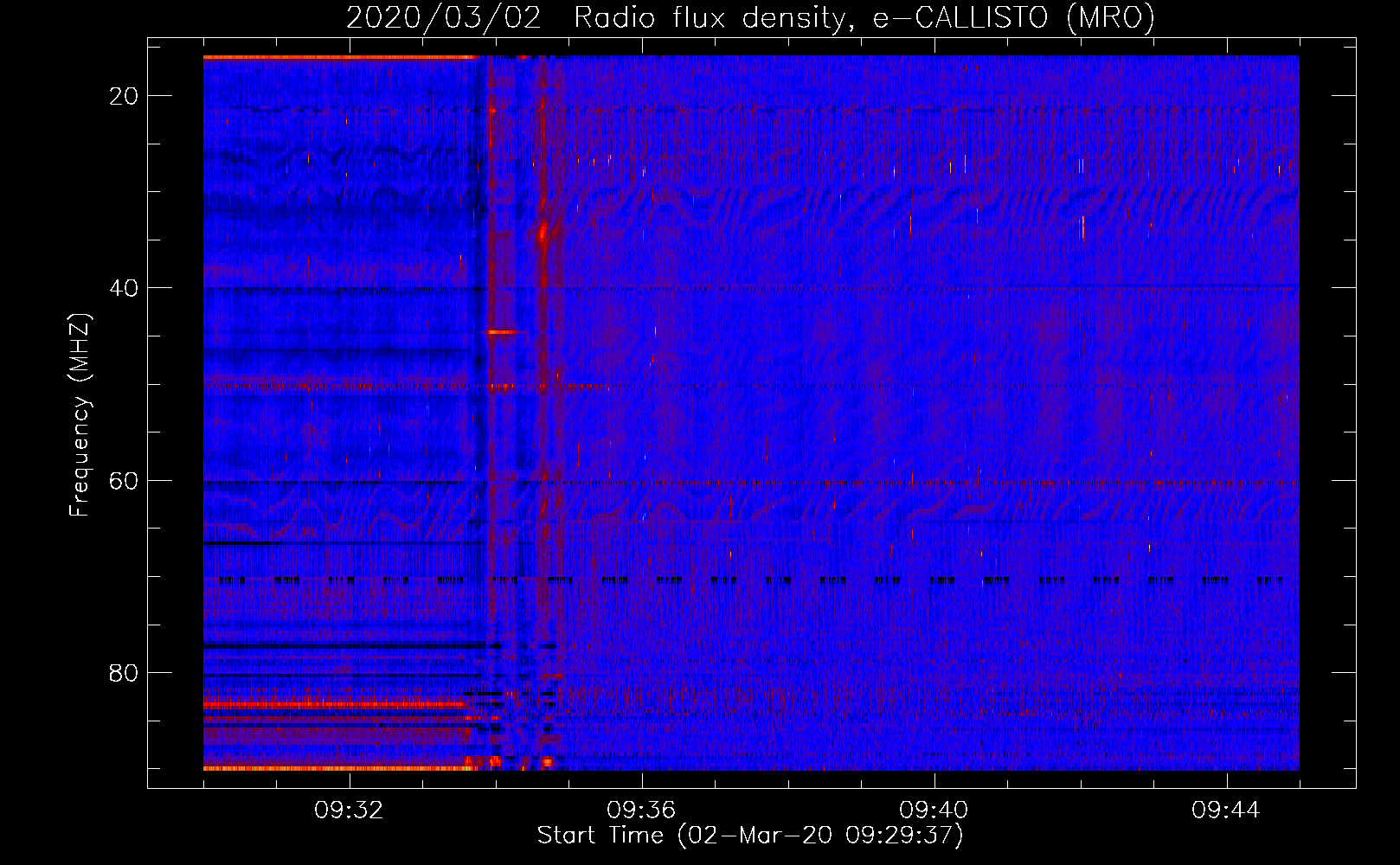Screen dimensions: 1400x865
Task: Click the 'Frequency (MHZ)' axis label
Action: [80, 415]
